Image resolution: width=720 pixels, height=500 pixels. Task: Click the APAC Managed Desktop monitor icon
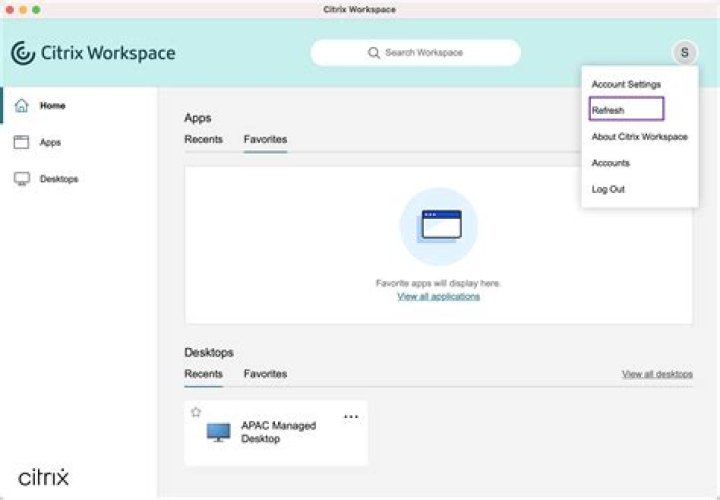point(219,432)
